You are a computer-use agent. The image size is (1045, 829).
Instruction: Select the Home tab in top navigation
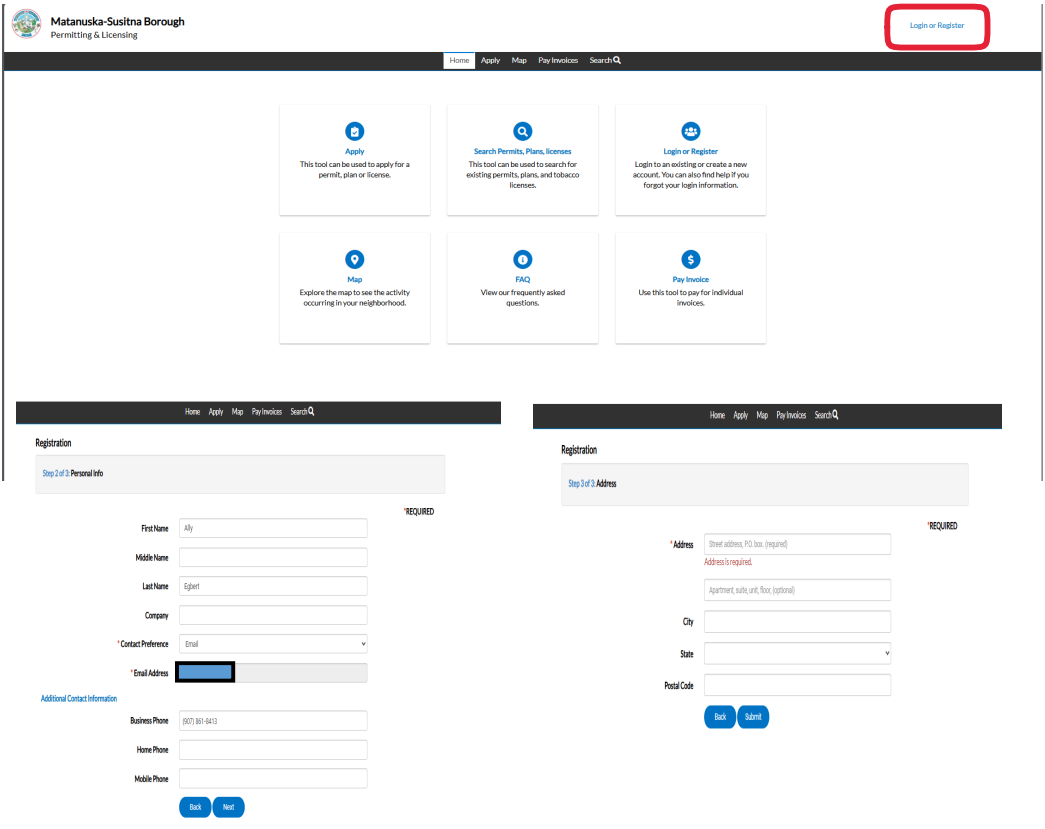[459, 60]
